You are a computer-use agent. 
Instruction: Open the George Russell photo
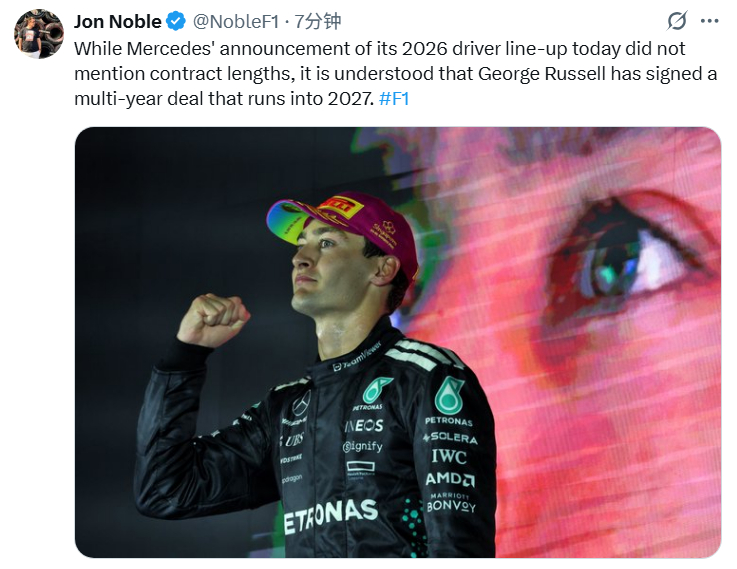397,341
